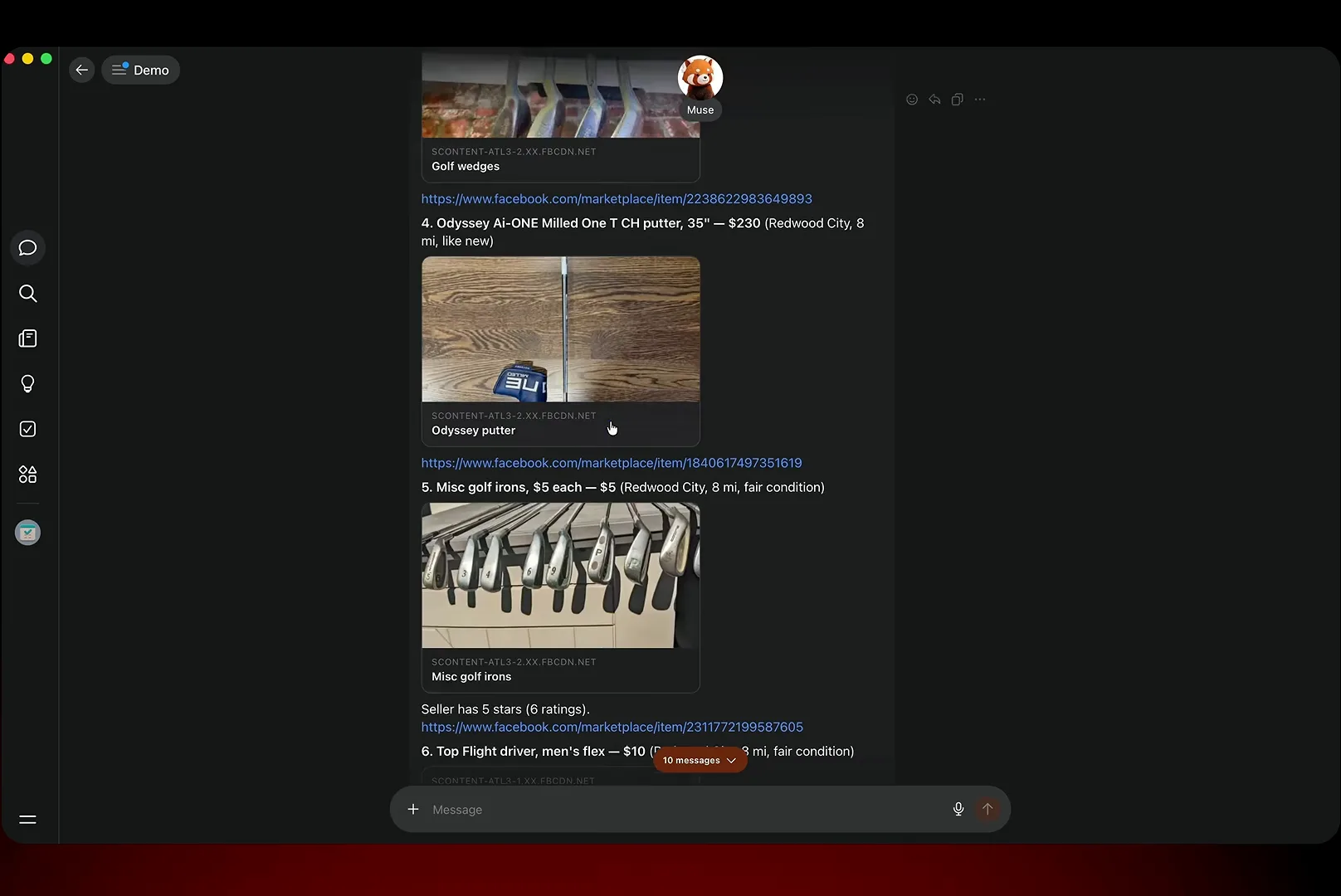This screenshot has height=896, width=1341.
Task: Click the back arrow button
Action: 81,70
